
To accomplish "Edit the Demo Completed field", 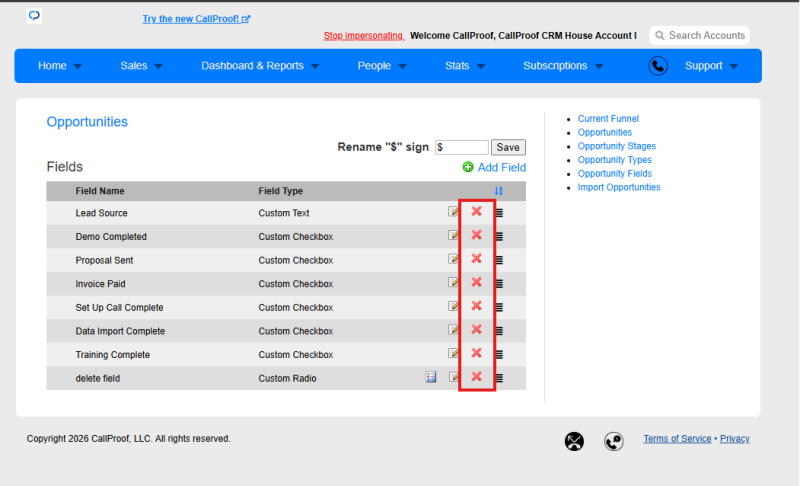I will pos(453,235).
